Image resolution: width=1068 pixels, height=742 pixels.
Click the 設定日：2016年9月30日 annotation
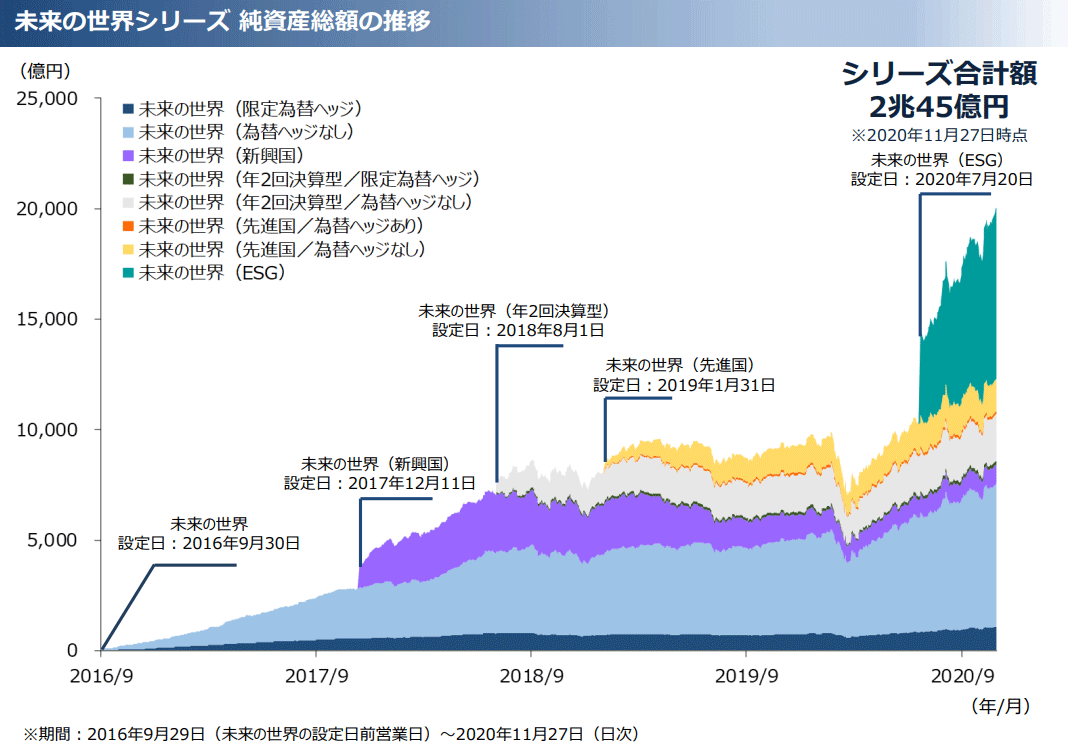pos(209,544)
